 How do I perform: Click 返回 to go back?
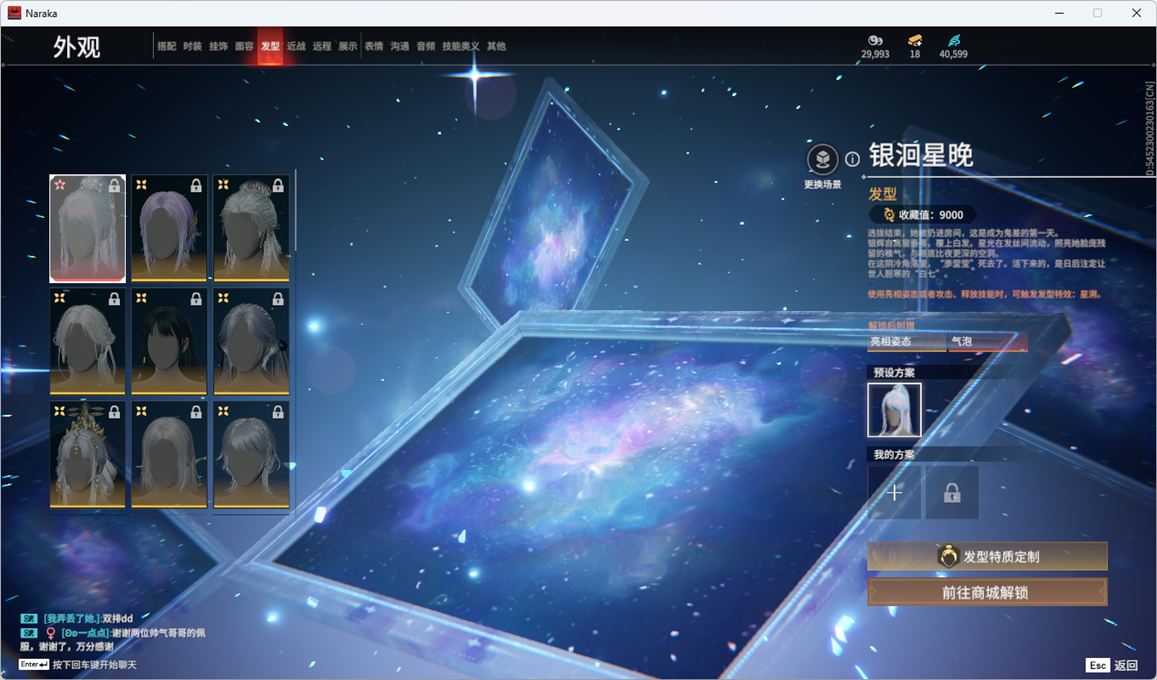tap(1125, 665)
